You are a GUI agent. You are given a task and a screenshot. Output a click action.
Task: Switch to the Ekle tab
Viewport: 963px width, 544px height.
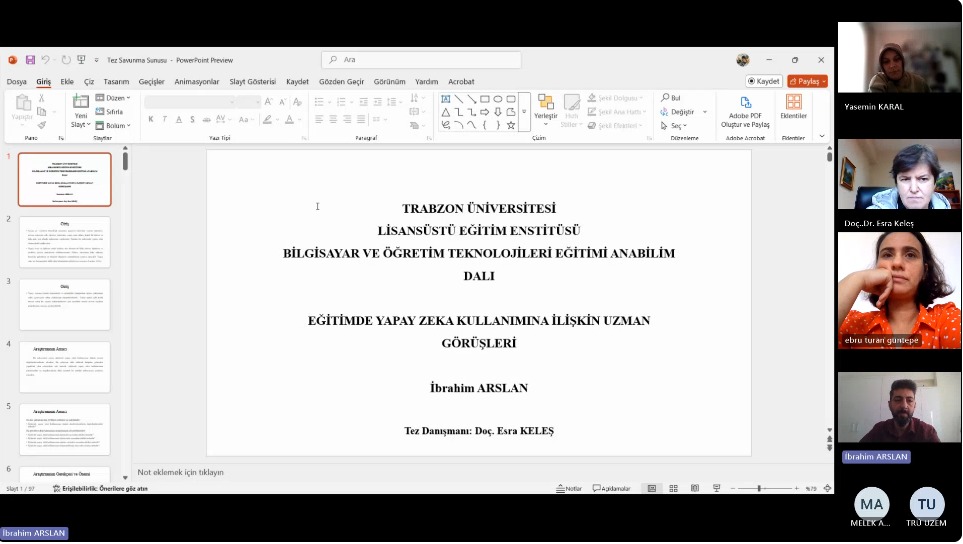[x=67, y=82]
